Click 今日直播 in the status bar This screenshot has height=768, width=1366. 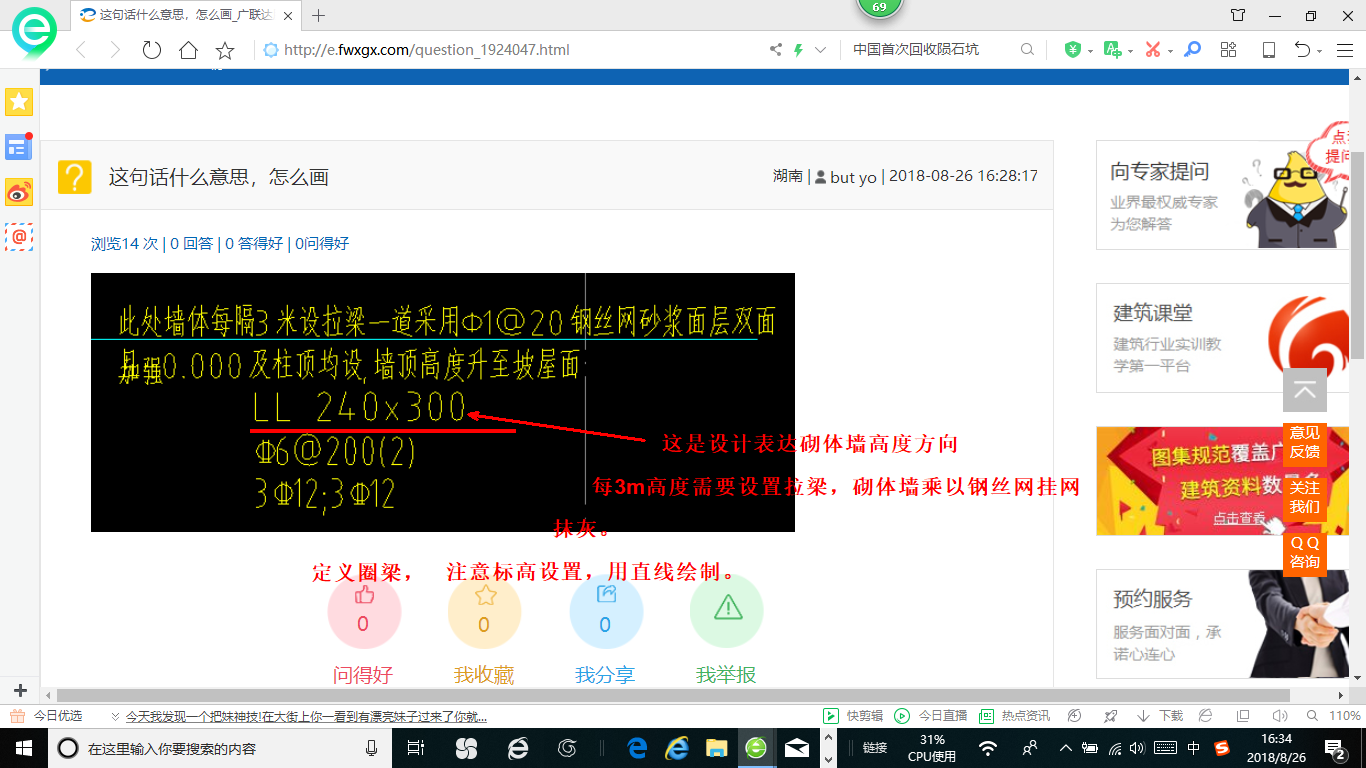(x=931, y=716)
